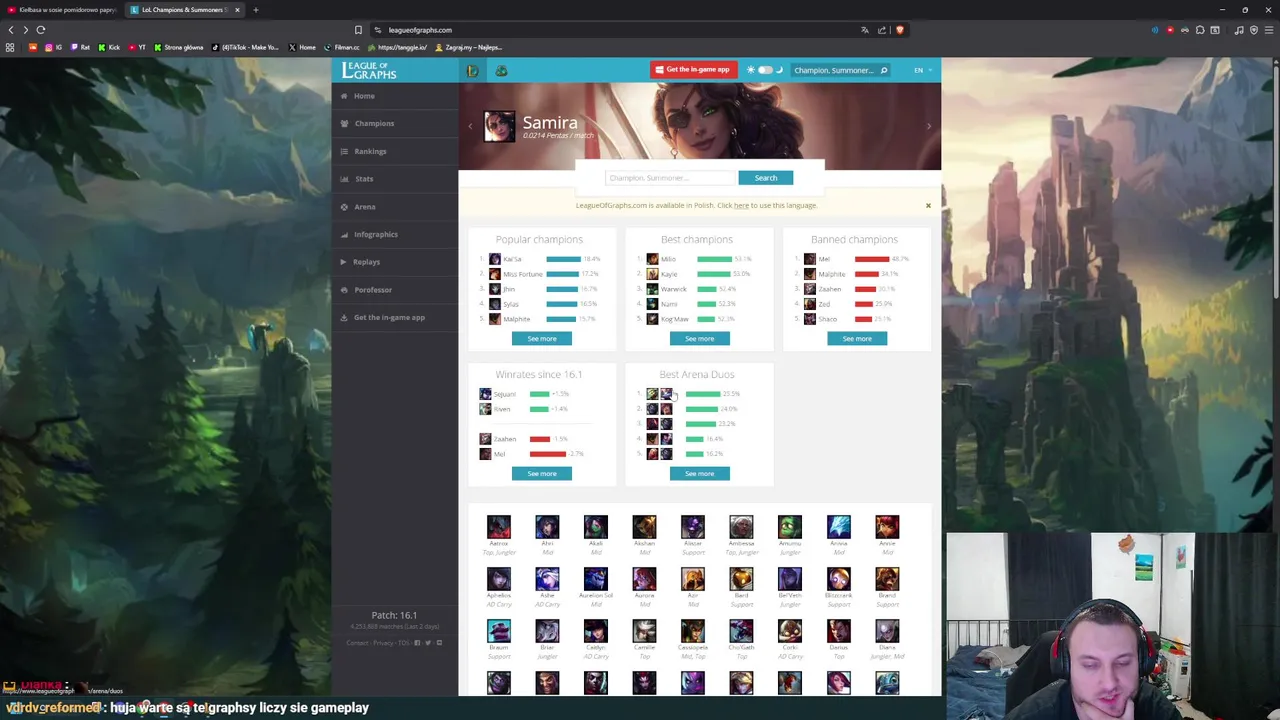1280x720 pixels.
Task: Open the Aphelios champion icon
Action: click(498, 579)
